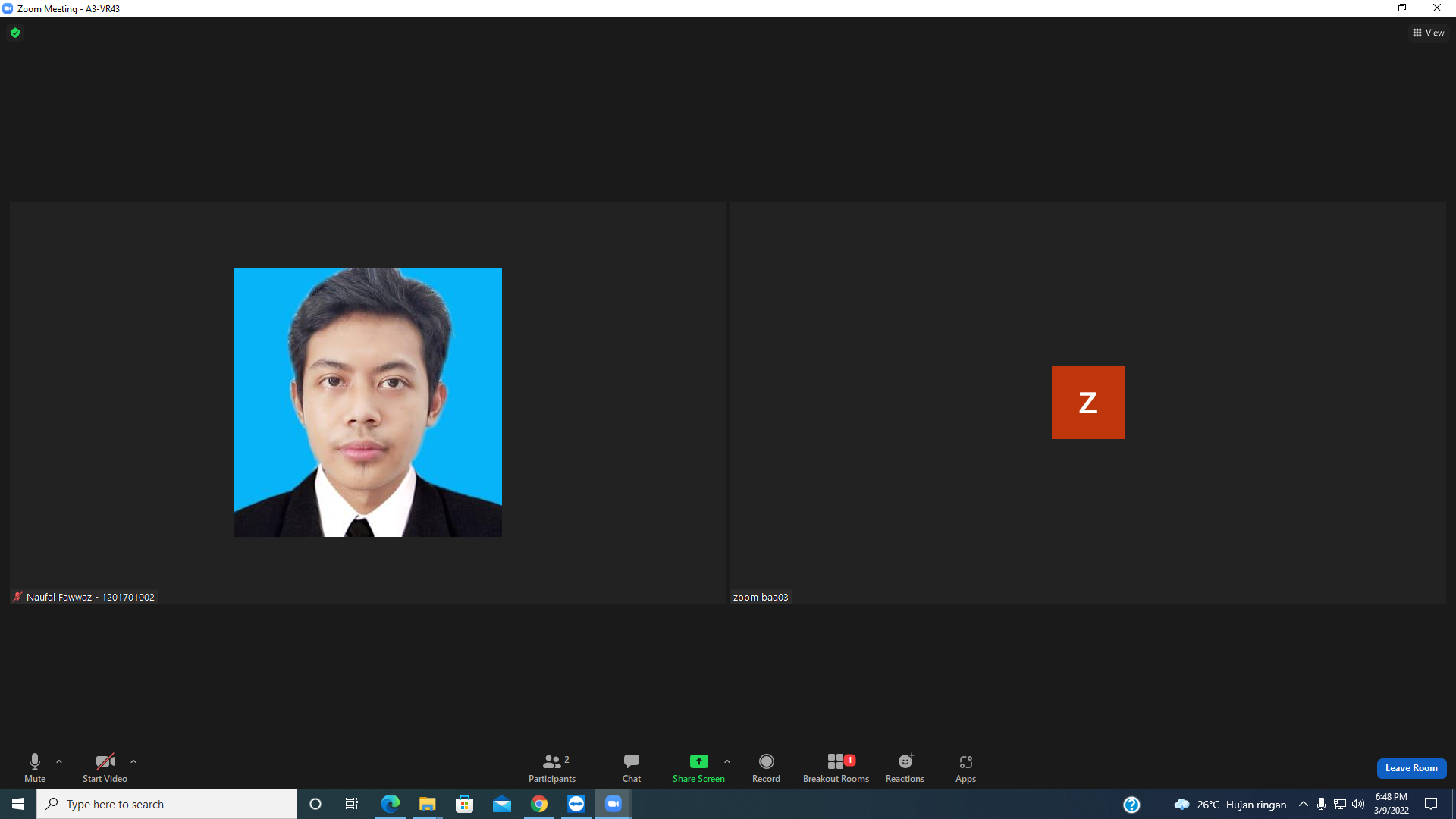
Task: Mute the microphone in Zoom
Action: coord(35,767)
